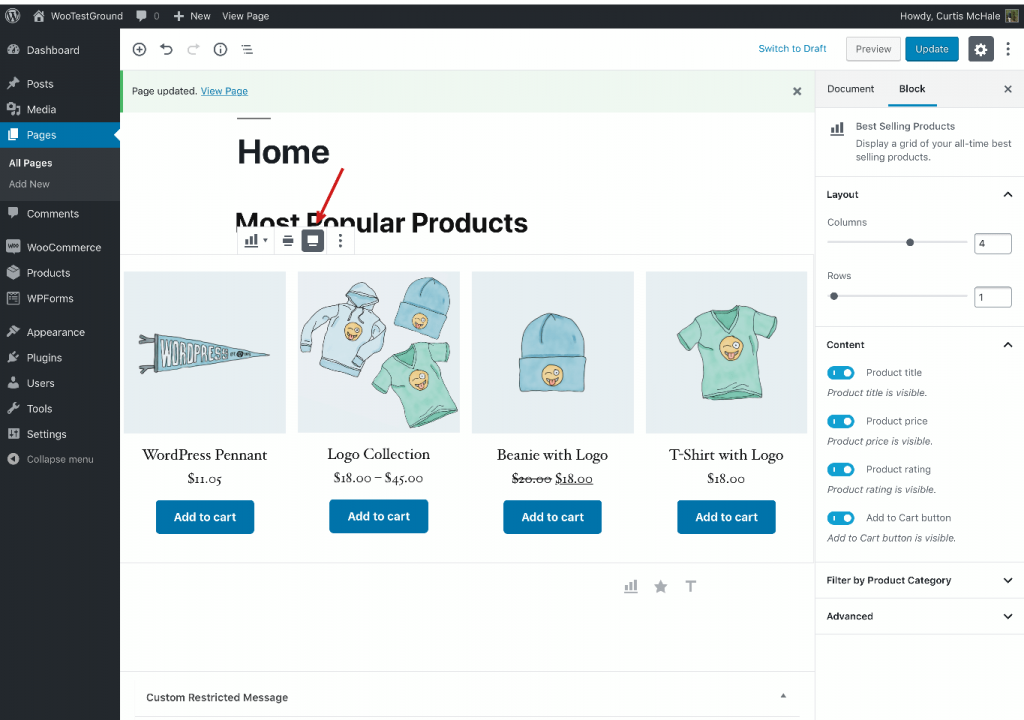Click the Preview button

click(873, 49)
